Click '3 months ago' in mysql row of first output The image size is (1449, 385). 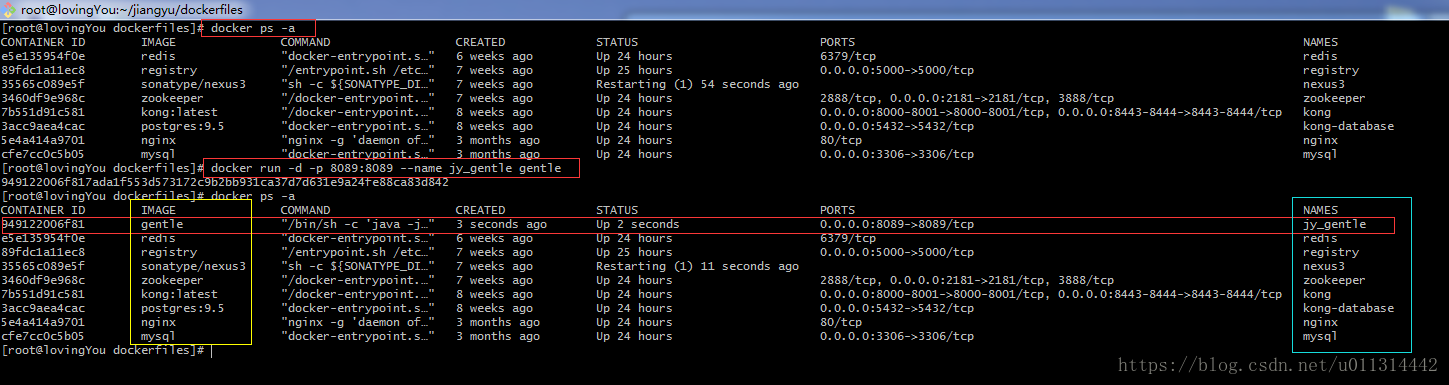(x=498, y=154)
